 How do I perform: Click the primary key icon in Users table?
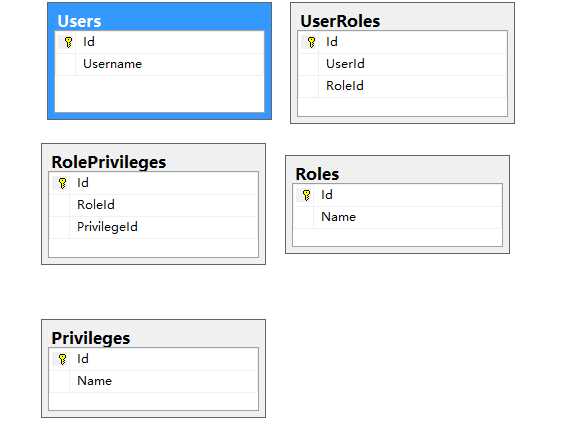(x=68, y=42)
